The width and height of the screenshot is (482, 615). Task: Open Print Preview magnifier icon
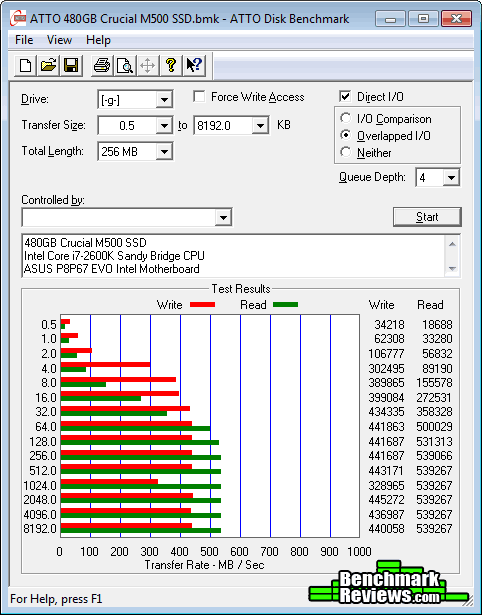[125, 65]
